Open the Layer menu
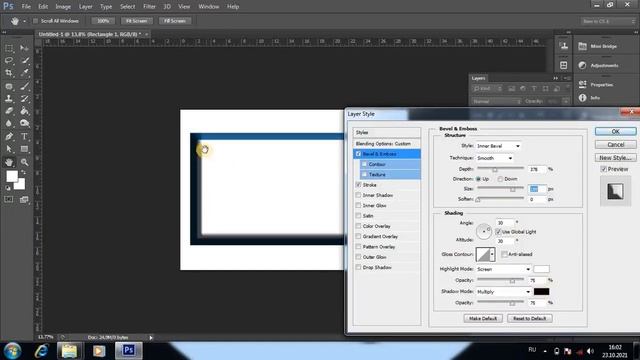640x360 pixels. 85,7
